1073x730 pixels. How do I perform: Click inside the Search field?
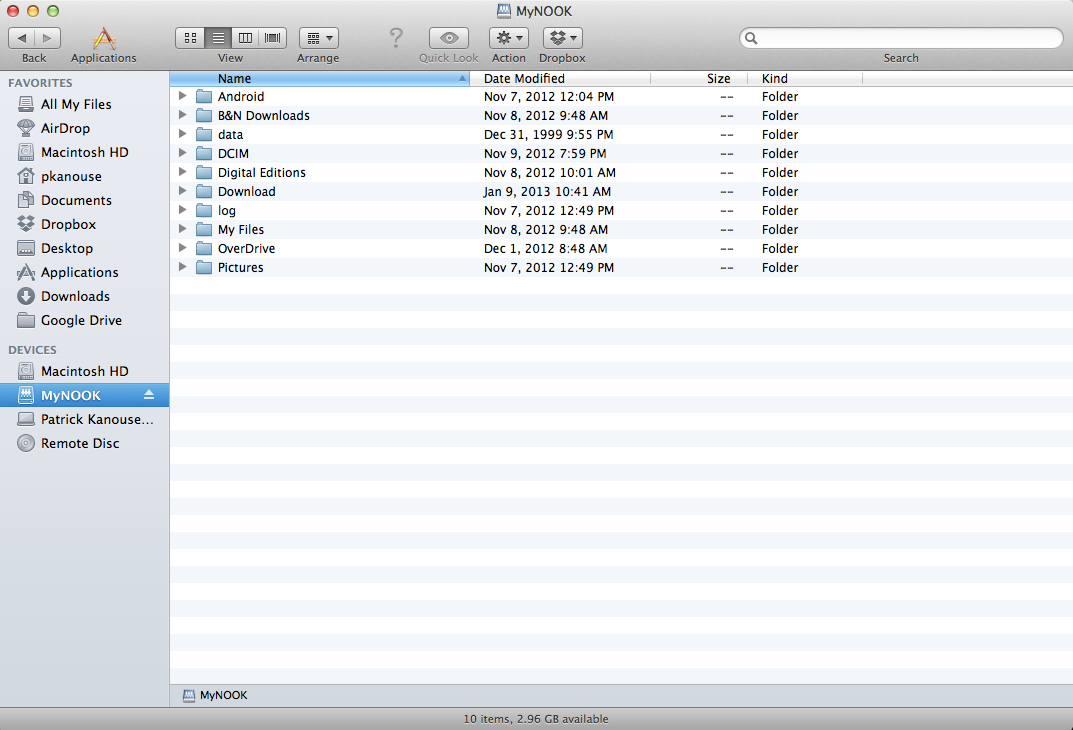pos(901,38)
